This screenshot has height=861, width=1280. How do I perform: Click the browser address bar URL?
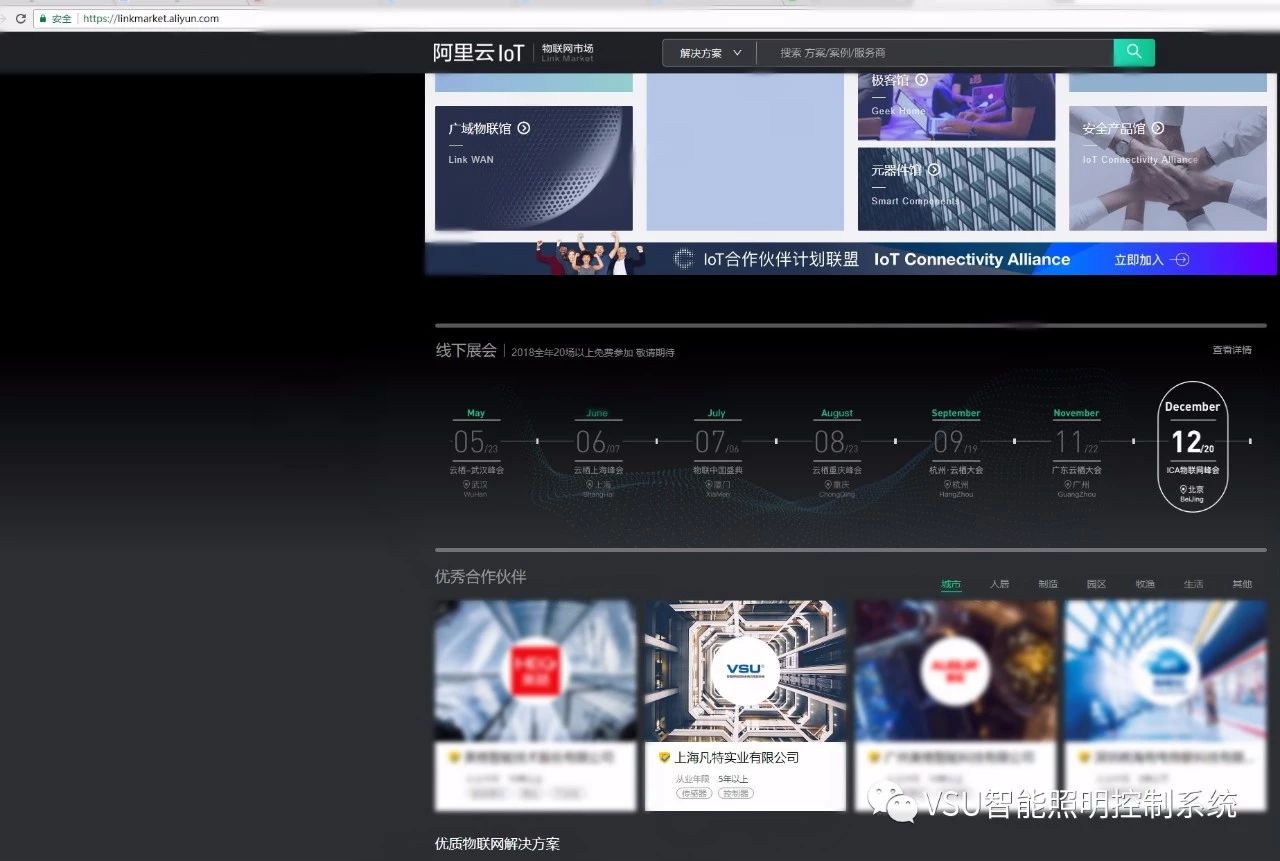pyautogui.click(x=151, y=18)
